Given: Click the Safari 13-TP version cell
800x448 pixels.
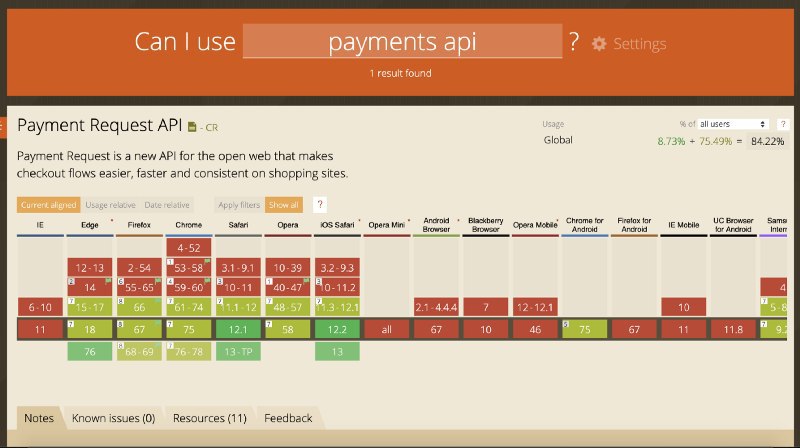Looking at the screenshot, I should click(x=238, y=352).
